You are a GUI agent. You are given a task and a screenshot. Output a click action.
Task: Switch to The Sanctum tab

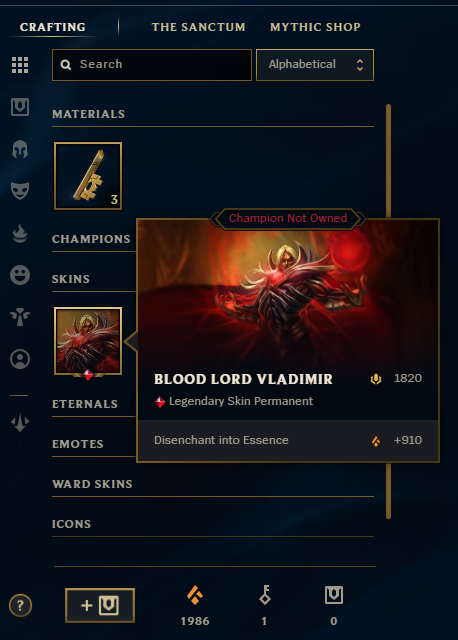pyautogui.click(x=198, y=27)
